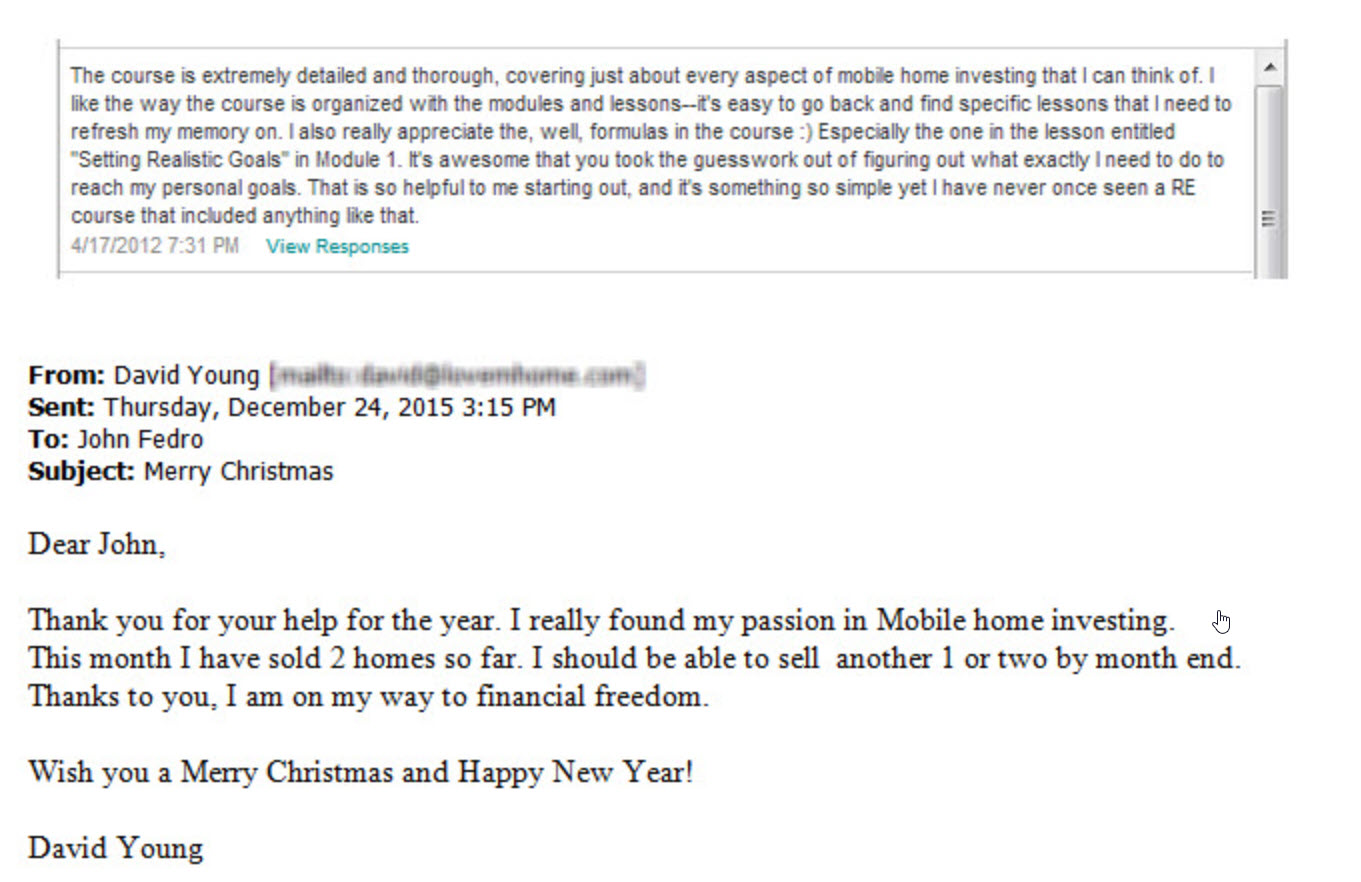Click the scroll up arrow in review box

(x=1269, y=68)
